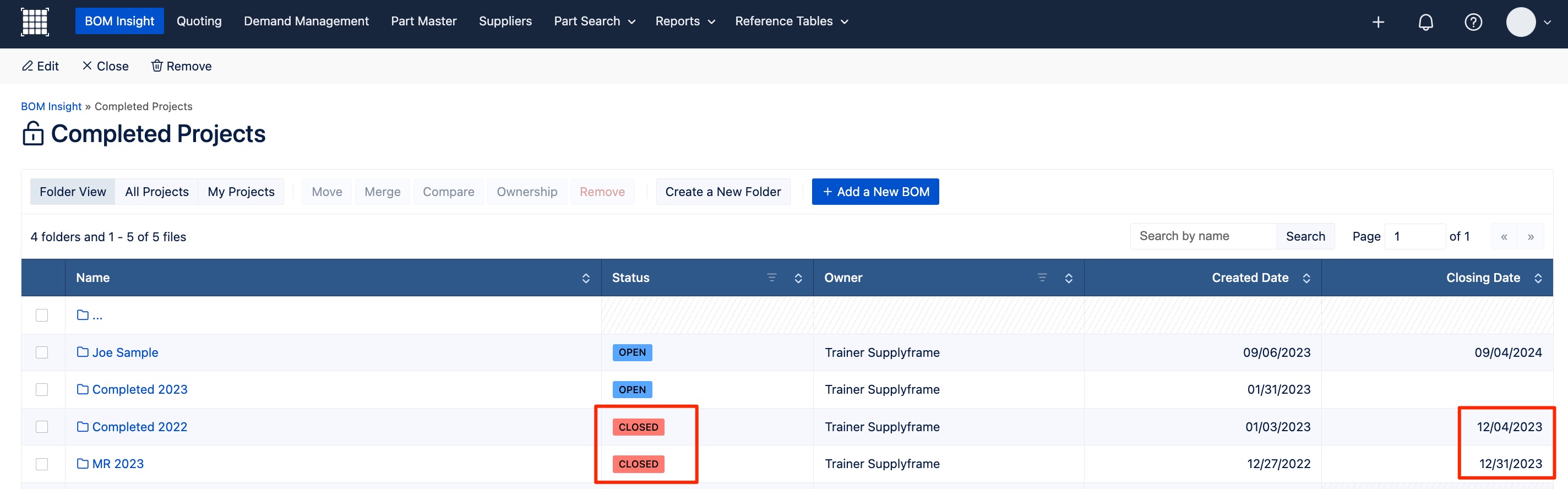Click the Merge button

[382, 192]
